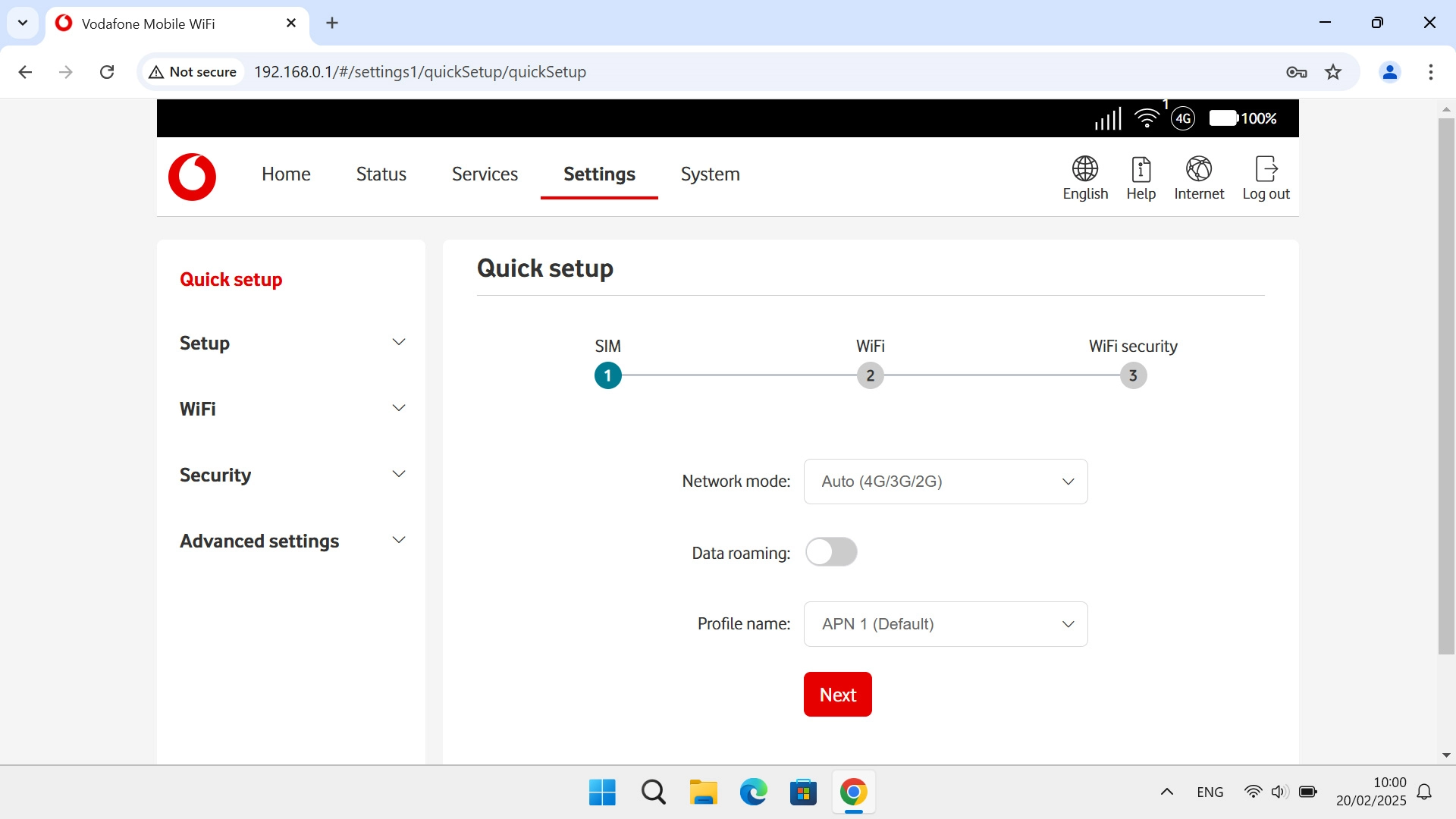Screen dimensions: 1456x819
Task: Click the 4G network indicator icon
Action: 1182,118
